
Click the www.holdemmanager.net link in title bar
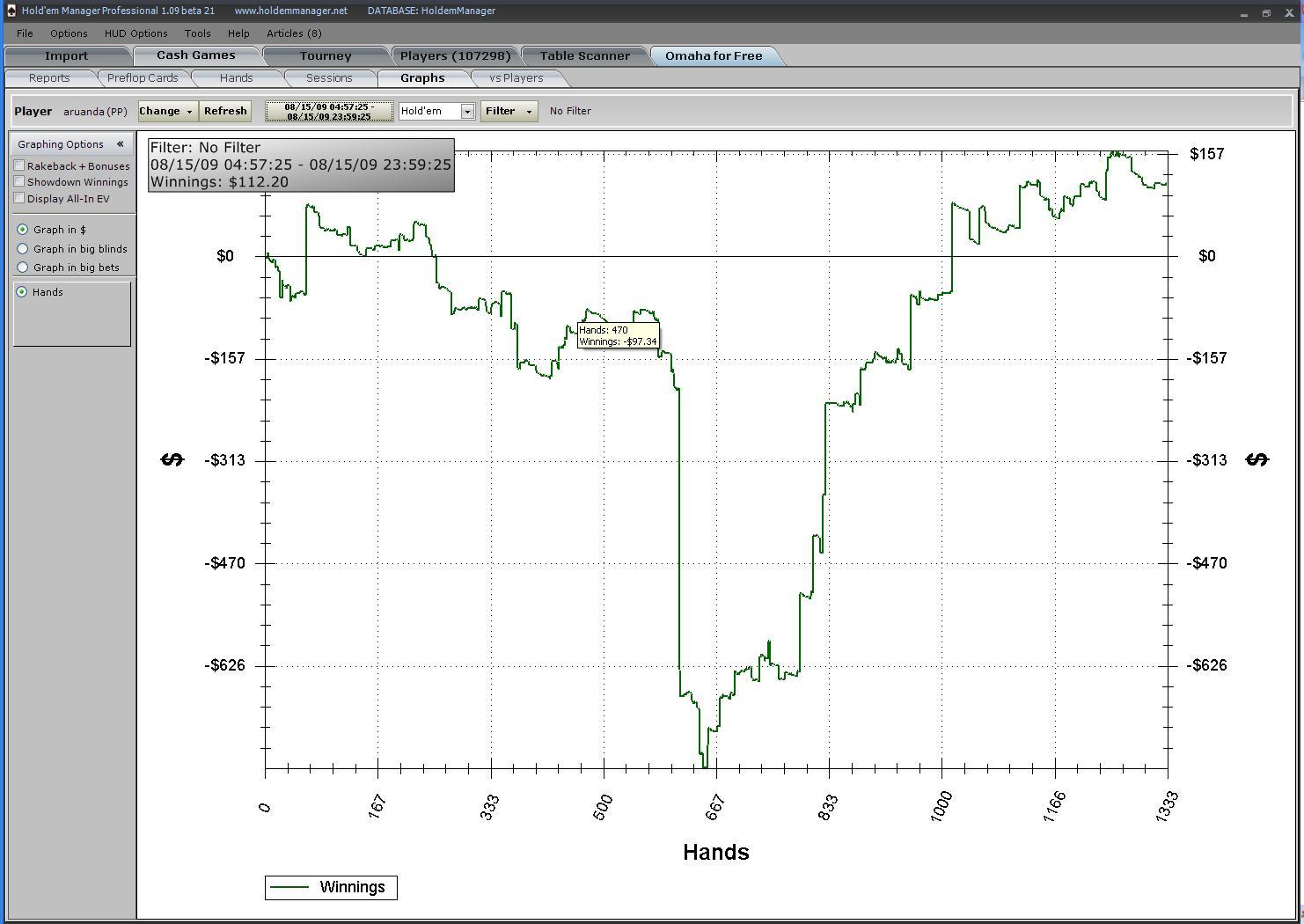click(x=290, y=11)
